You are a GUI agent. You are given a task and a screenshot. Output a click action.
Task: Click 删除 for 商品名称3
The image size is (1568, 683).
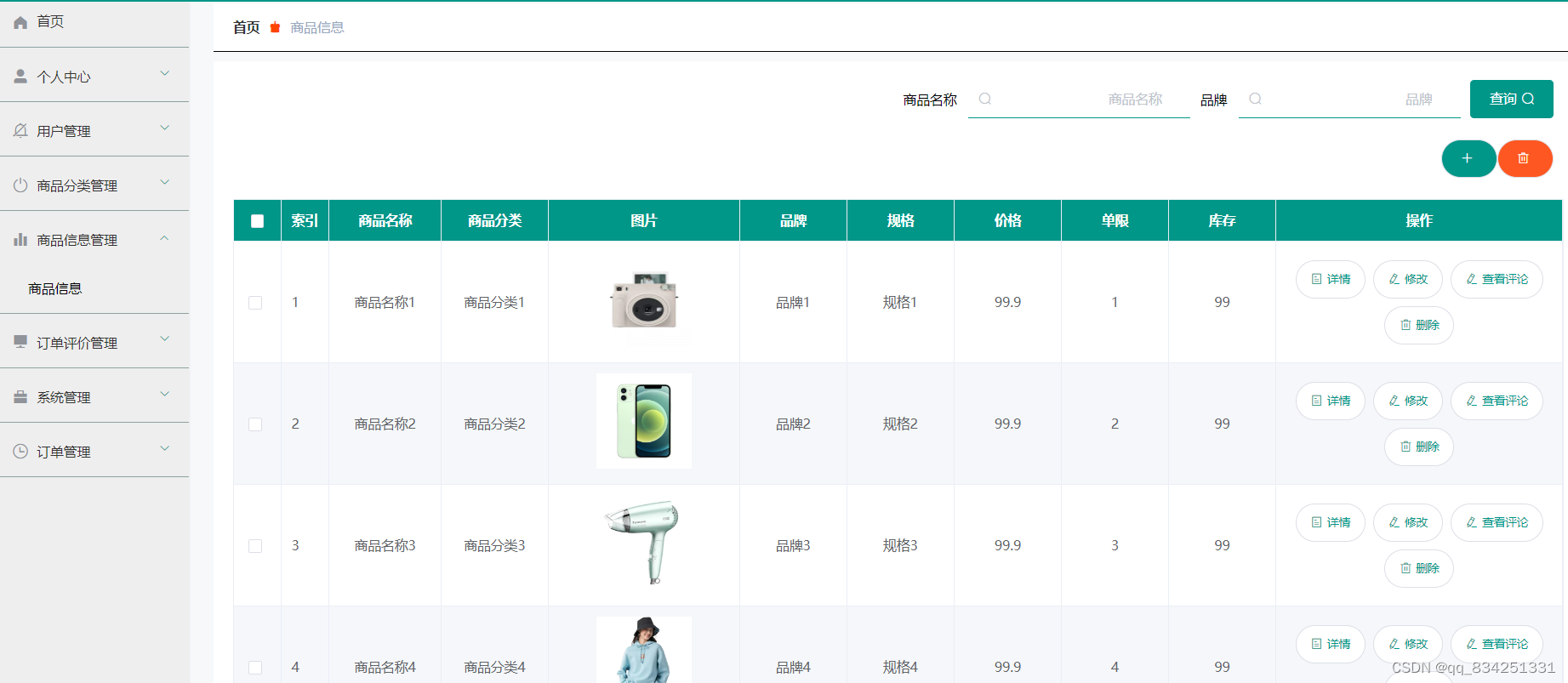click(x=1419, y=568)
